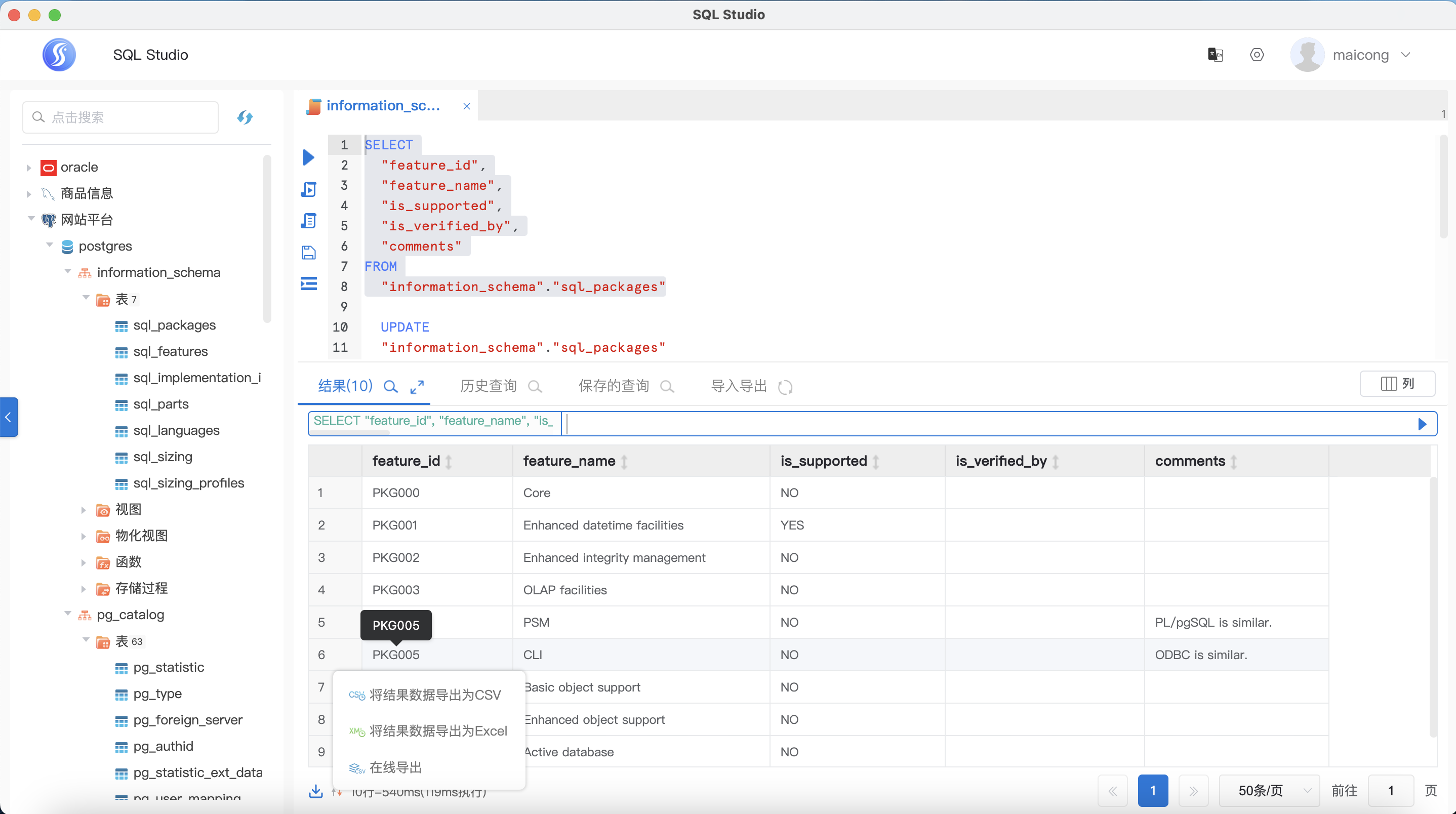Run the result filter query play arrow
1456x814 pixels.
coord(1422,424)
